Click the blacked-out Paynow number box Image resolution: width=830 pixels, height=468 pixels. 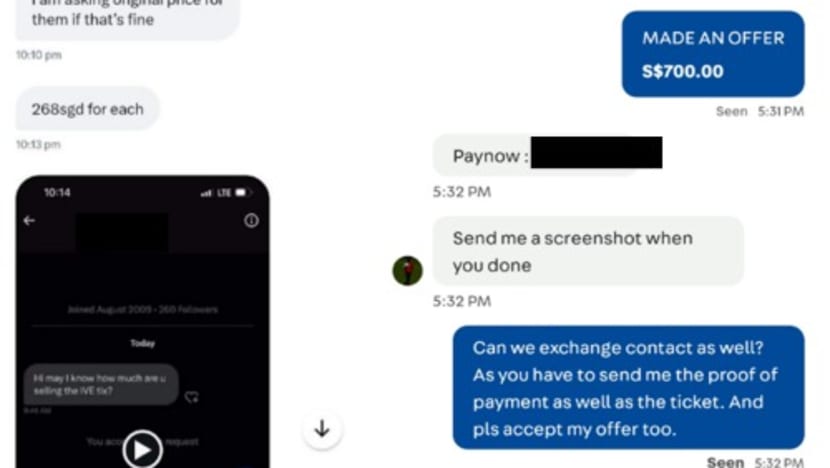(597, 152)
